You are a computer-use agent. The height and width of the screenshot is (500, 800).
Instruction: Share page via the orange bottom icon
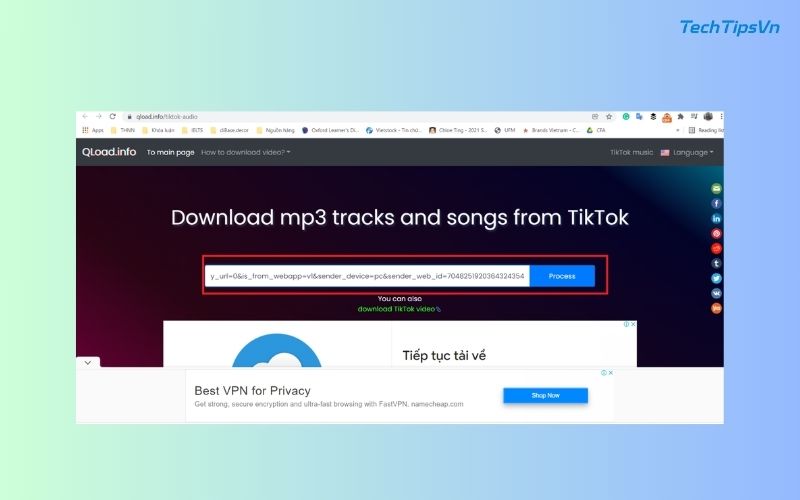pos(716,308)
